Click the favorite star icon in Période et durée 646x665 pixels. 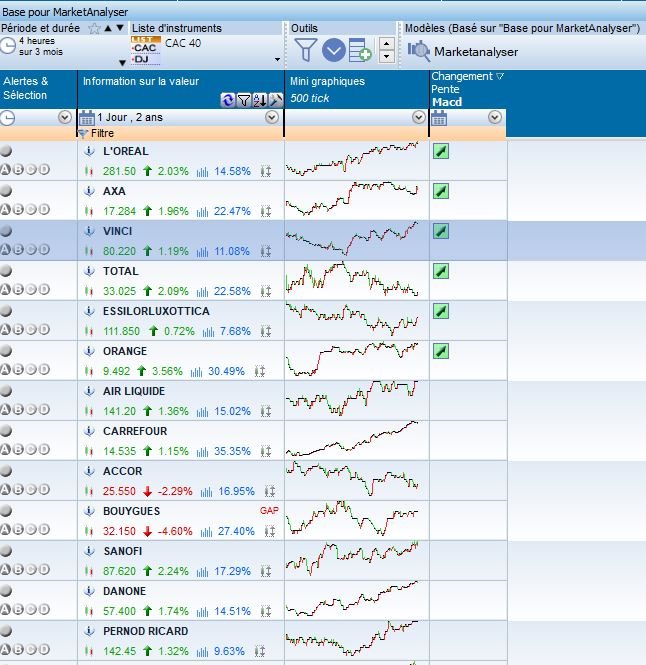pos(94,28)
